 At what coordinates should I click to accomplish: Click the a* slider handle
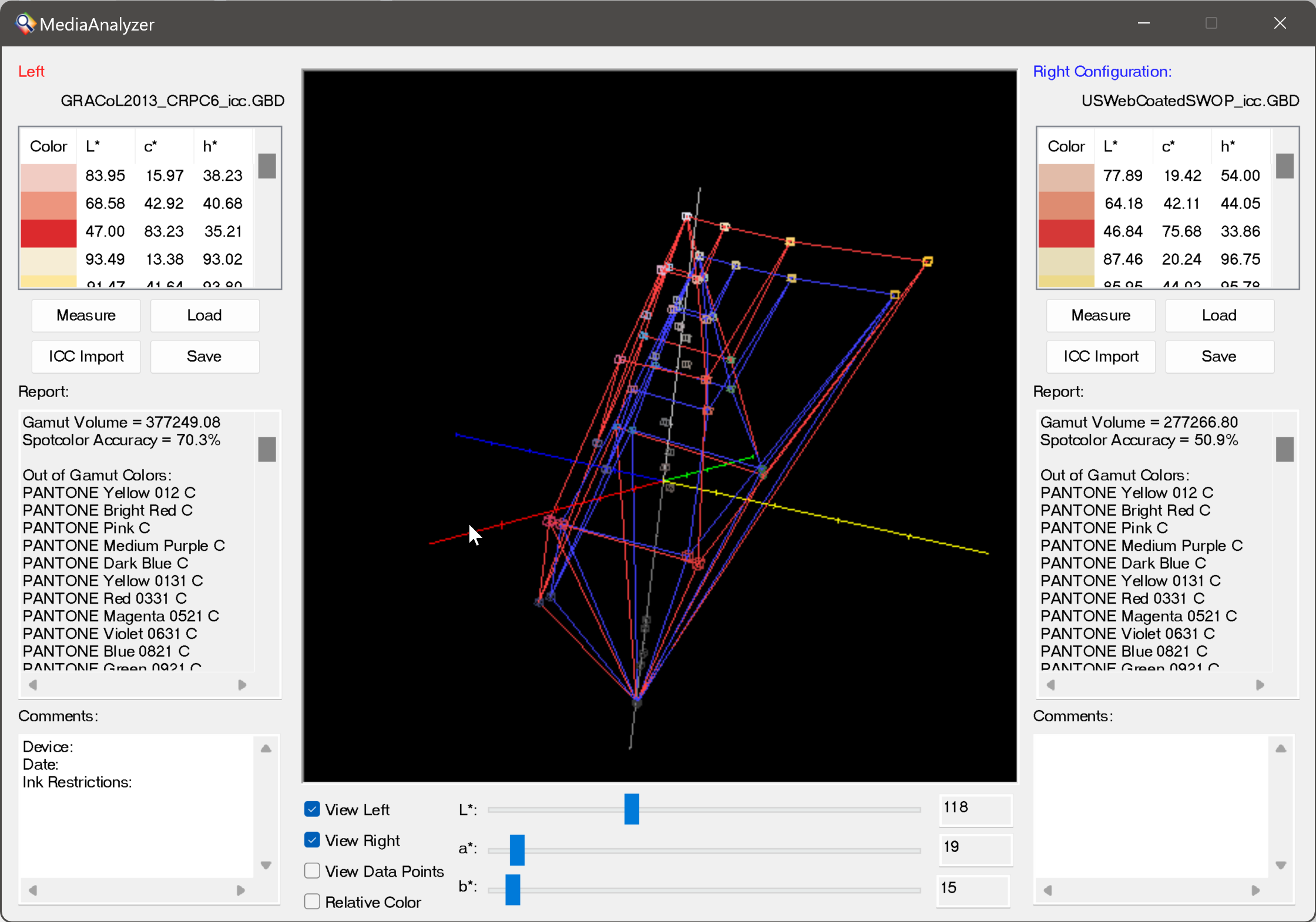517,850
